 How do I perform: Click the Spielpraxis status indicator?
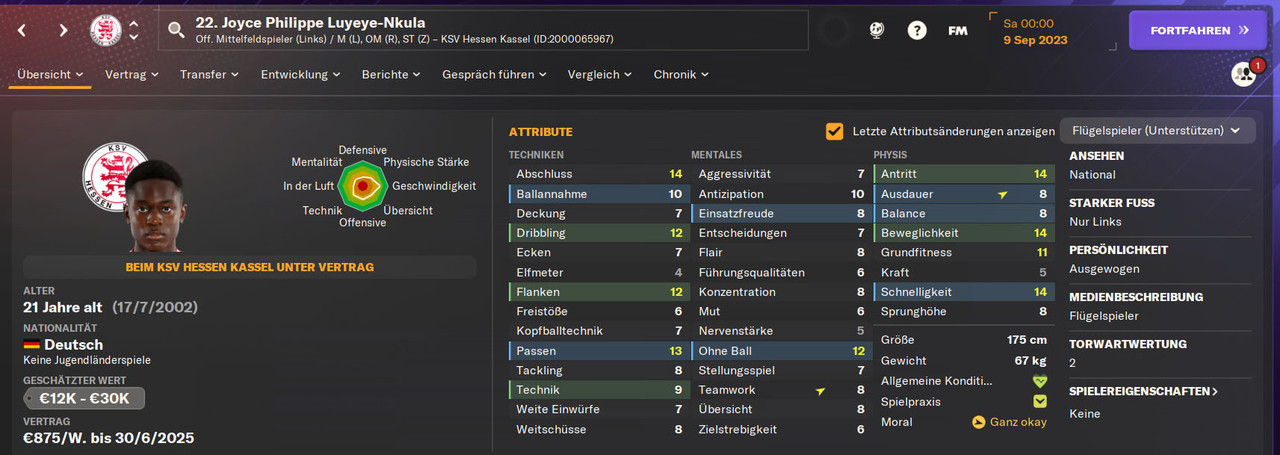(x=1040, y=401)
